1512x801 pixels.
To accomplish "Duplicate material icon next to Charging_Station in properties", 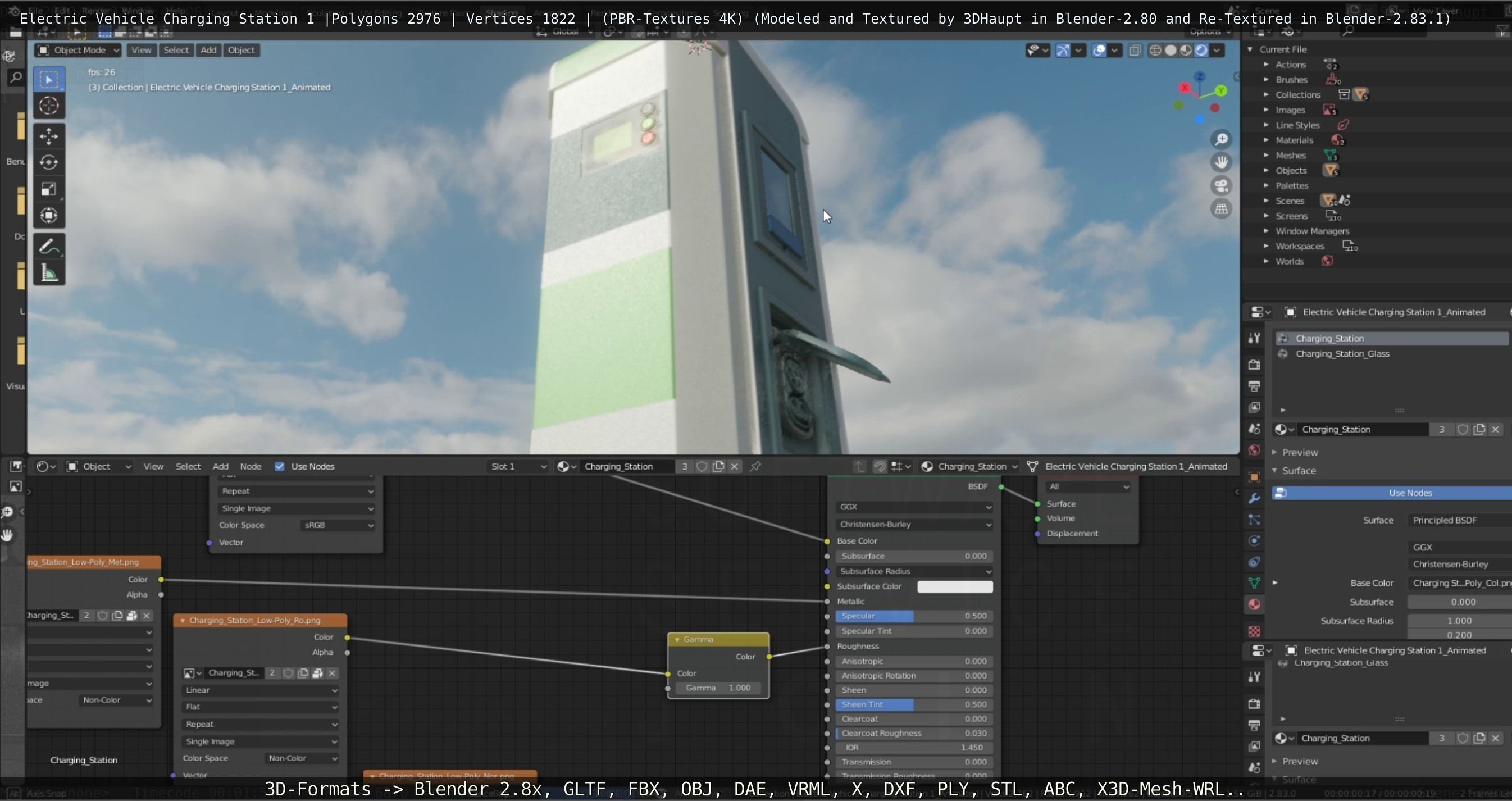I will [x=1479, y=430].
